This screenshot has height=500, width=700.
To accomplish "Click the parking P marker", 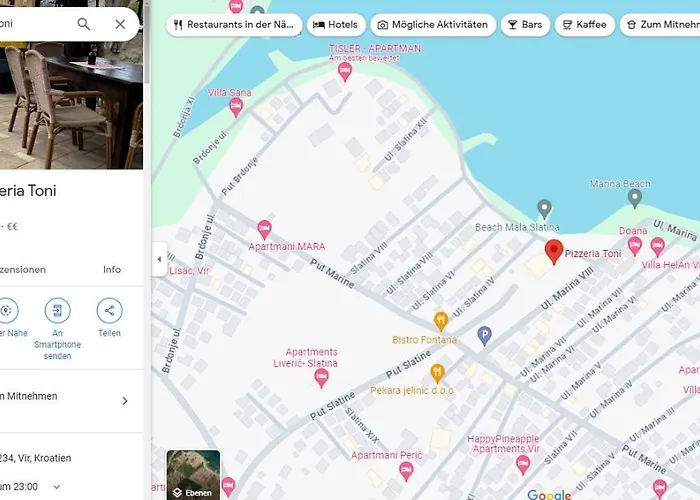I will pyautogui.click(x=485, y=336).
